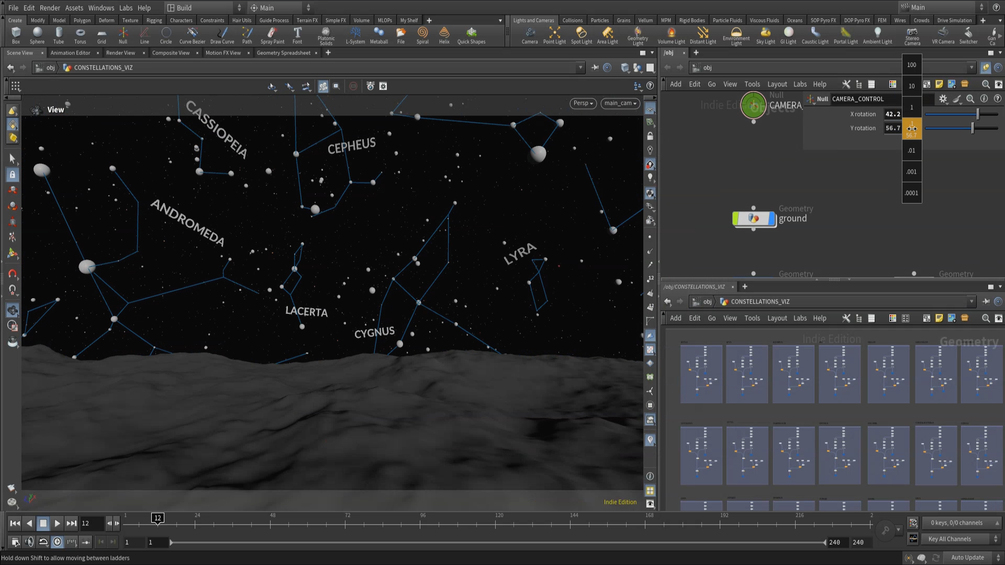This screenshot has width=1005, height=565.
Task: Jump to first frame
Action: (15, 523)
